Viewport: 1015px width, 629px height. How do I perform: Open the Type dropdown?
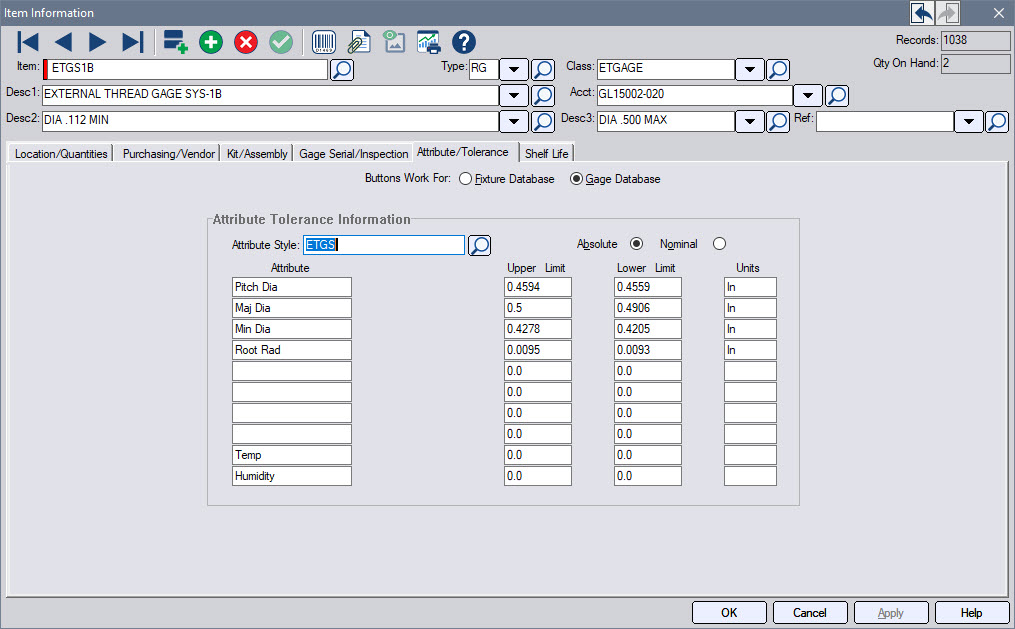(x=514, y=69)
